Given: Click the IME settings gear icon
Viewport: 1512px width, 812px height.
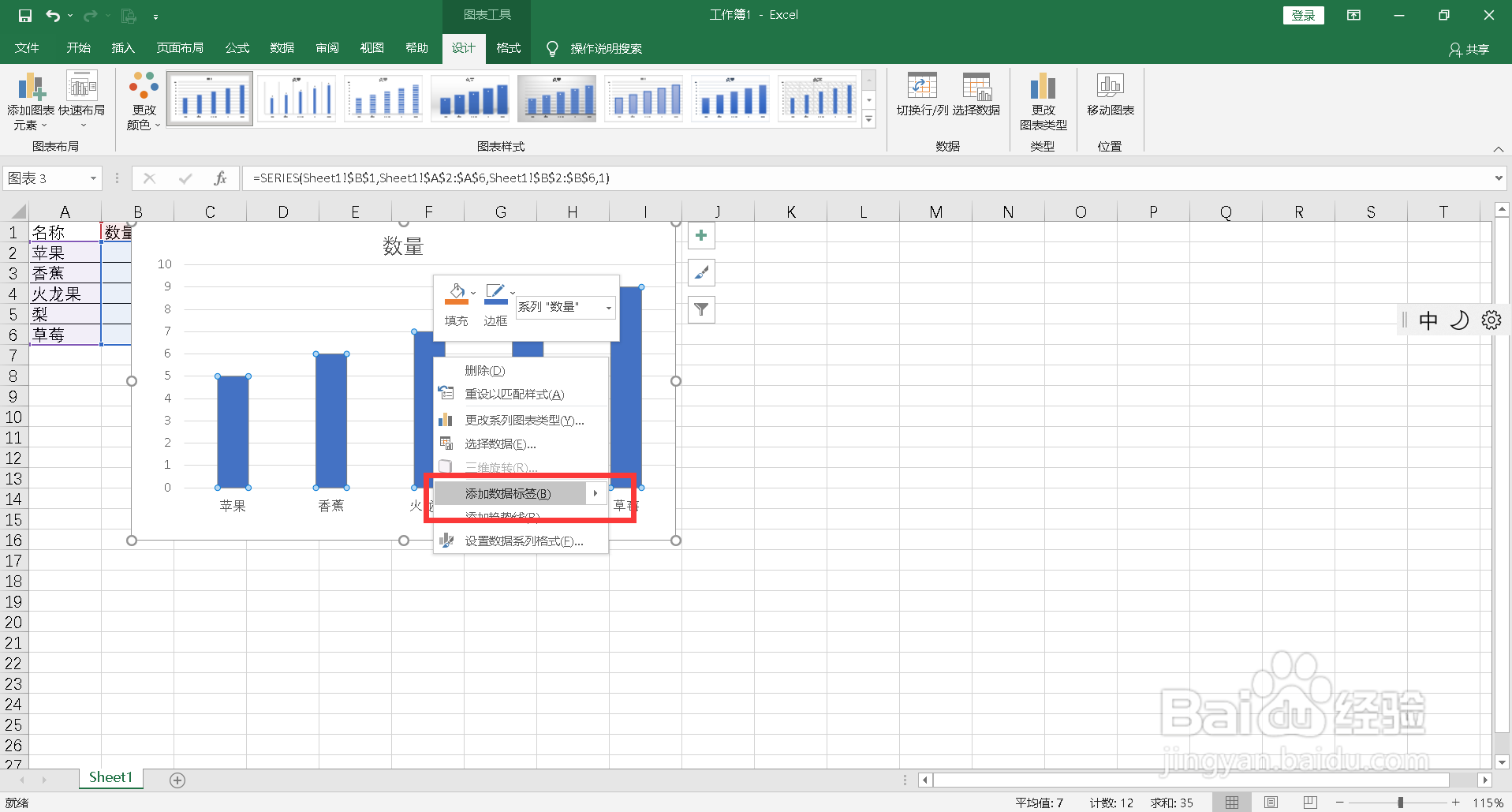Looking at the screenshot, I should [1491, 320].
